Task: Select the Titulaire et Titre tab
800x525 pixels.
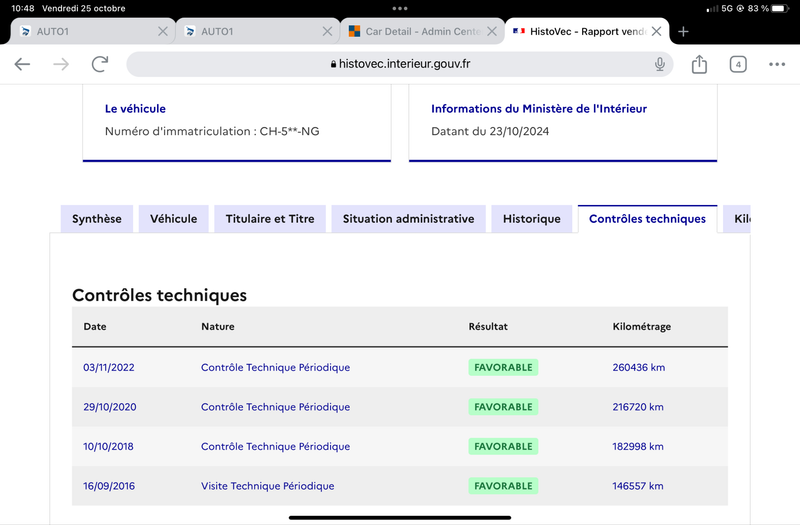Action: pyautogui.click(x=270, y=219)
